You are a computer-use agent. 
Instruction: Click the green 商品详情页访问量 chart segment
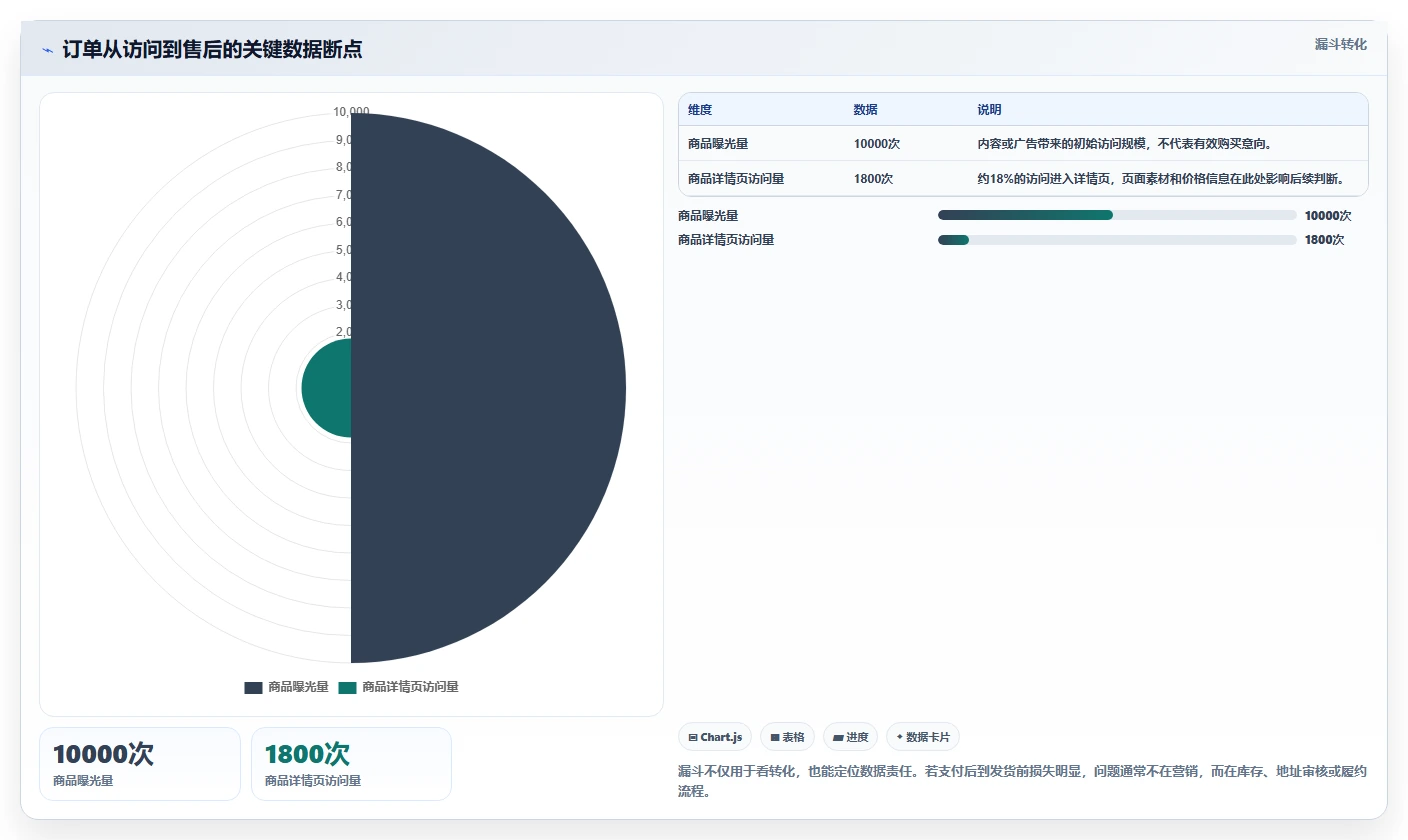[x=327, y=388]
